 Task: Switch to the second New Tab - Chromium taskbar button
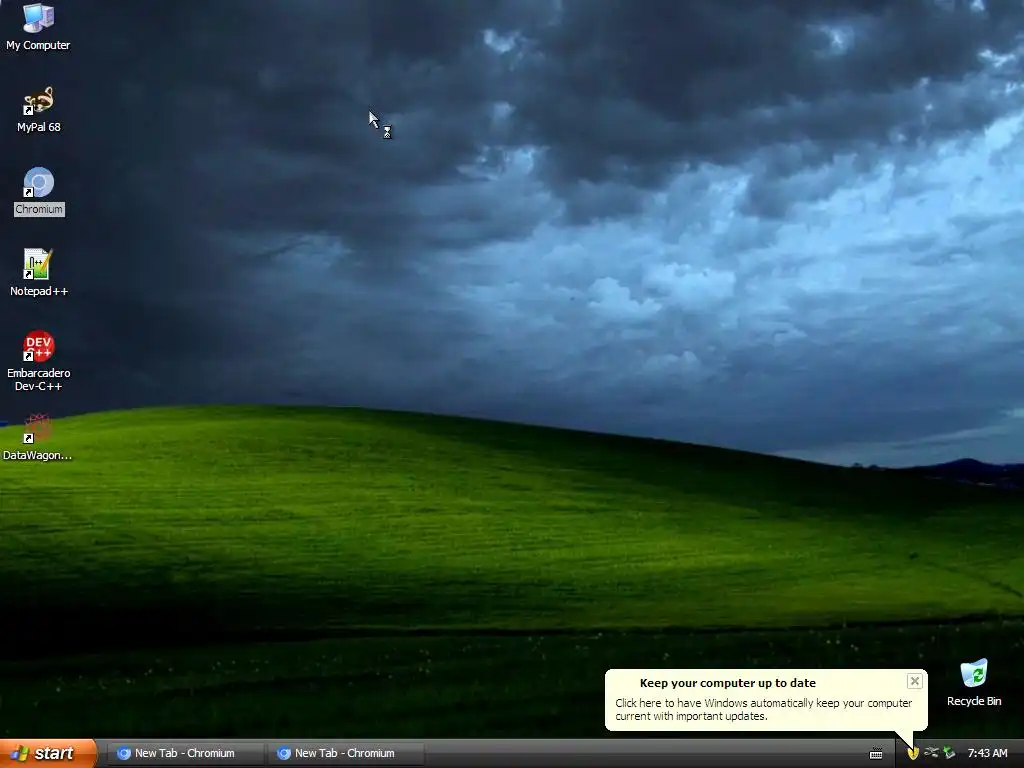346,753
